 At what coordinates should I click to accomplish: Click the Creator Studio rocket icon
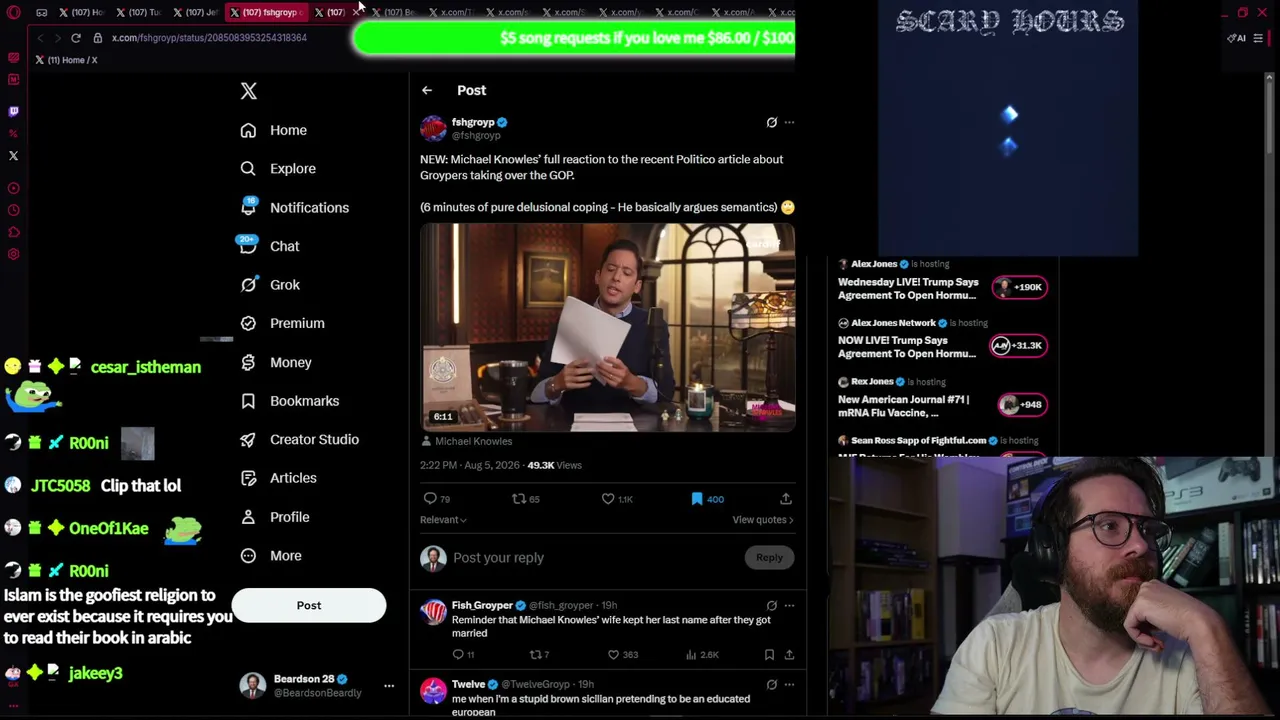click(x=248, y=439)
